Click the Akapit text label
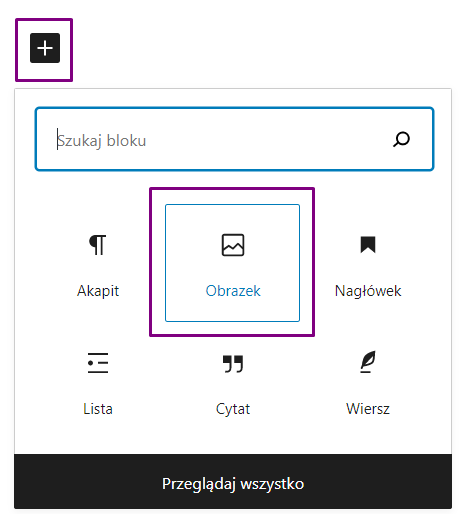The height and width of the screenshot is (514, 464). click(98, 291)
